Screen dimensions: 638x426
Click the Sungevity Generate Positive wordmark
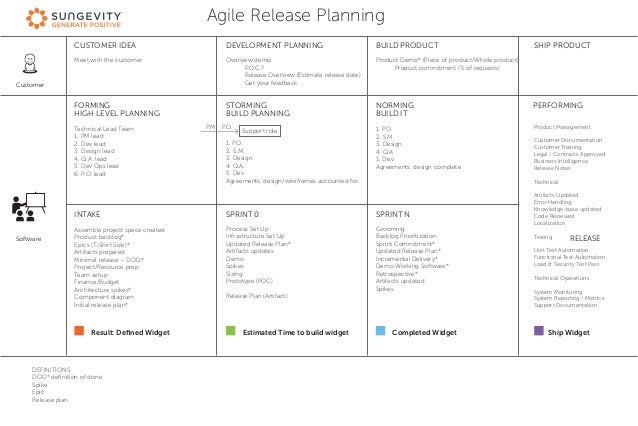pos(86,19)
